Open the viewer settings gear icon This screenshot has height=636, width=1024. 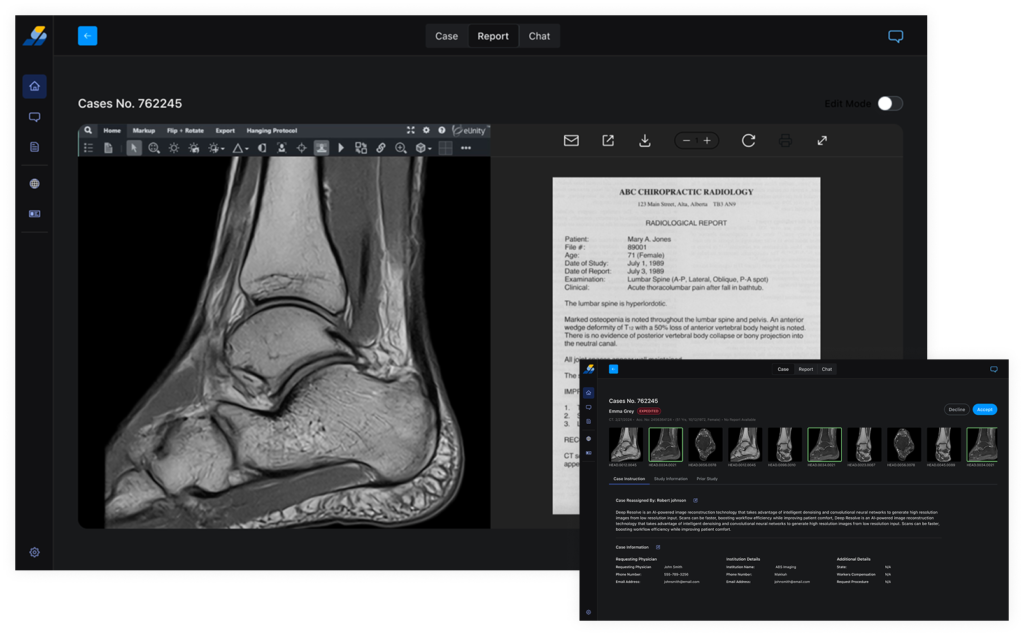pos(426,130)
